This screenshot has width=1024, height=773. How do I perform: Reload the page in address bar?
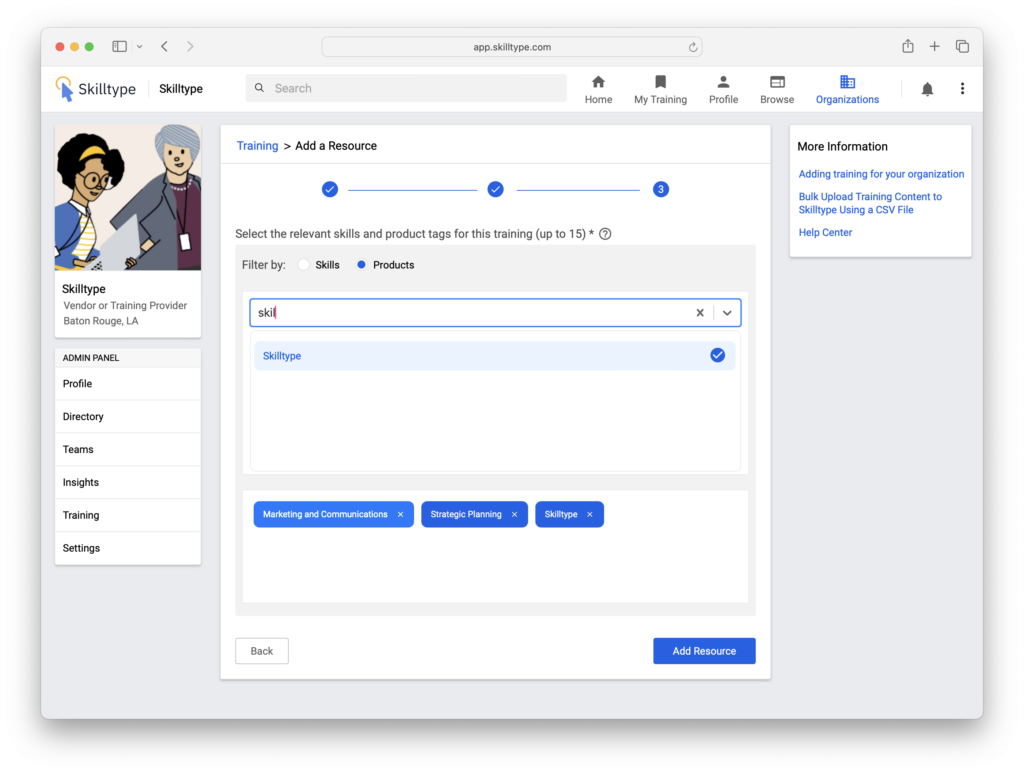point(692,47)
